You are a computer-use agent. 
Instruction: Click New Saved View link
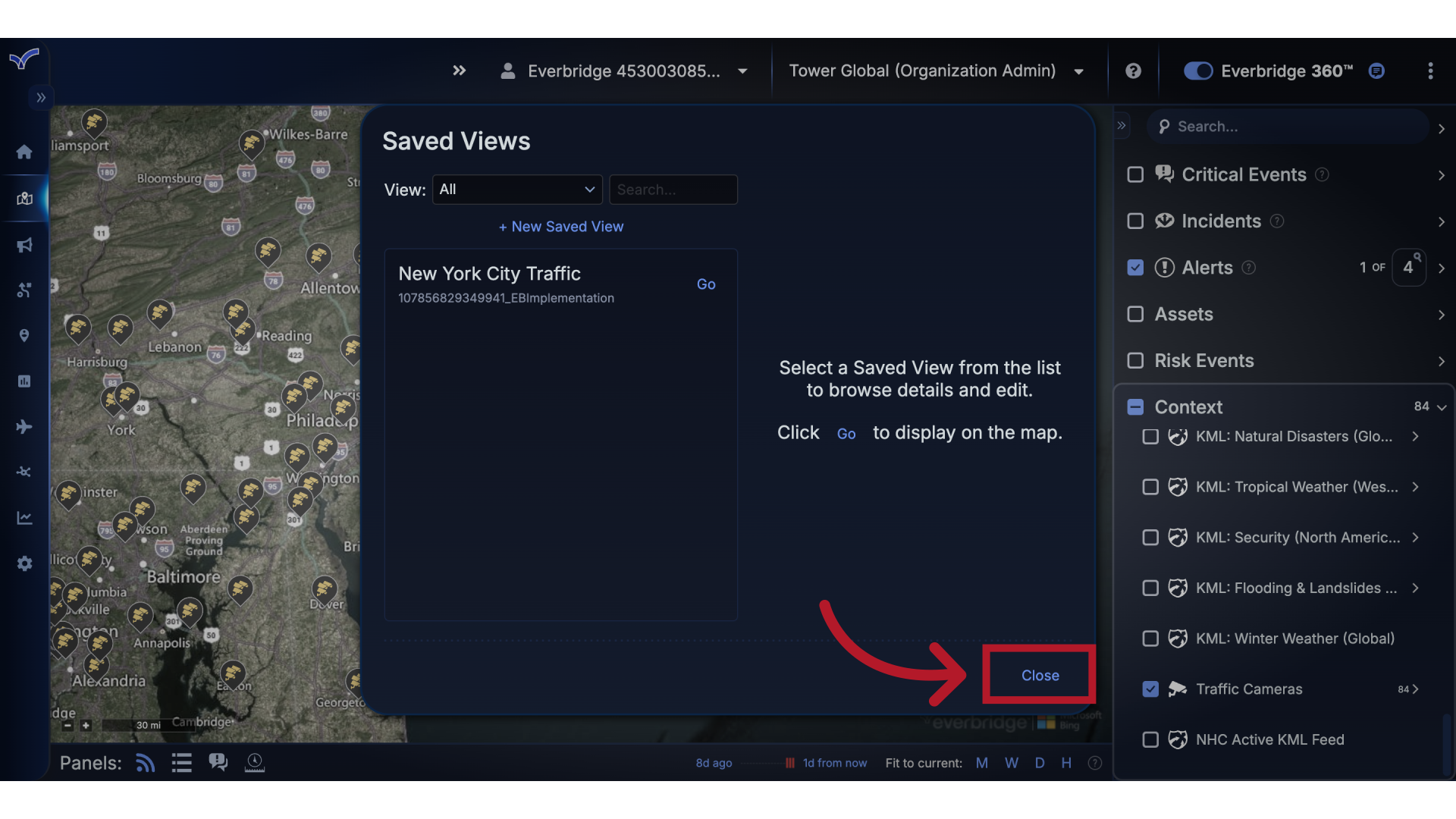(560, 226)
